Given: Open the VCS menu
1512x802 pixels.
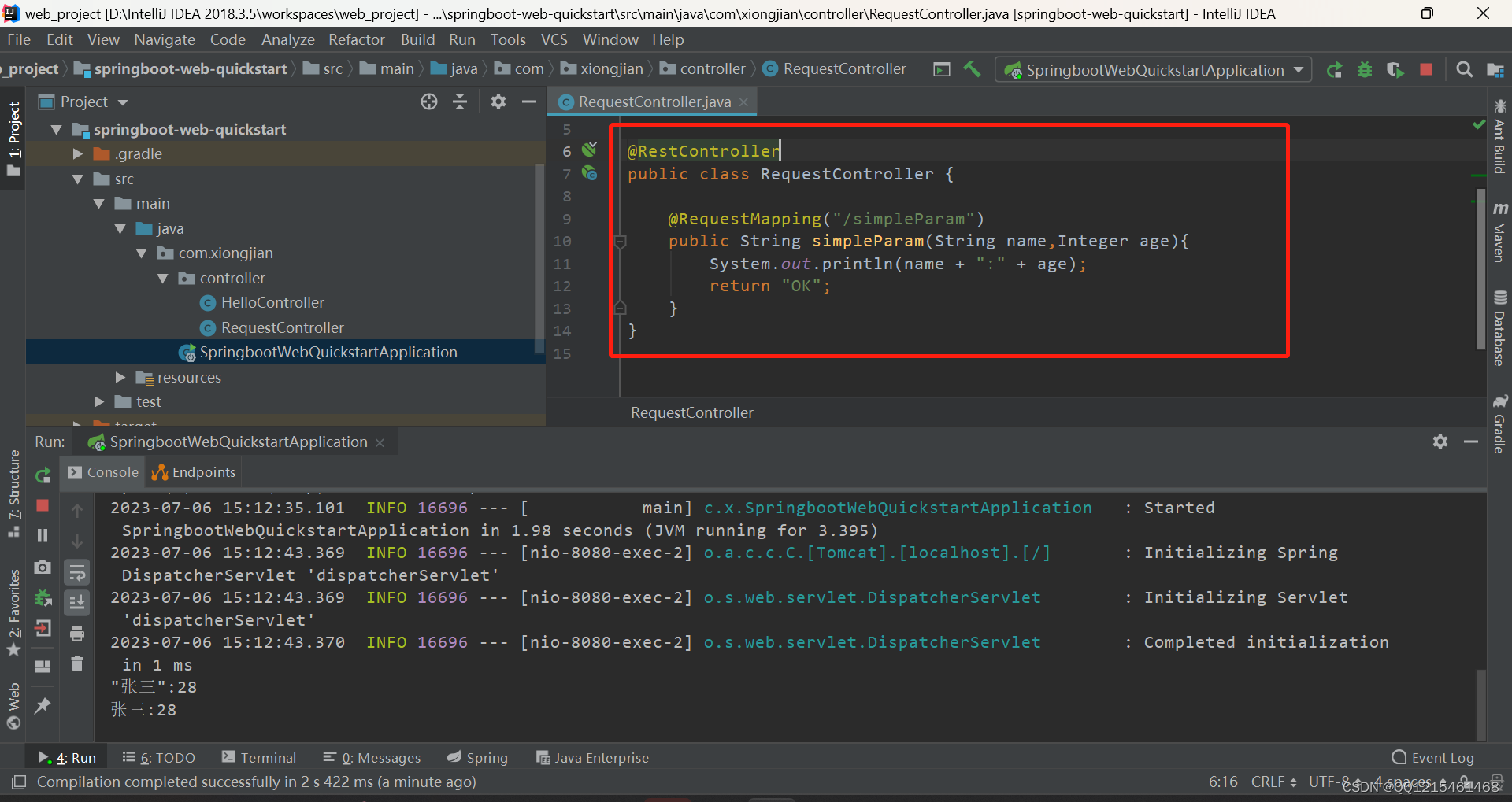Looking at the screenshot, I should pyautogui.click(x=554, y=39).
